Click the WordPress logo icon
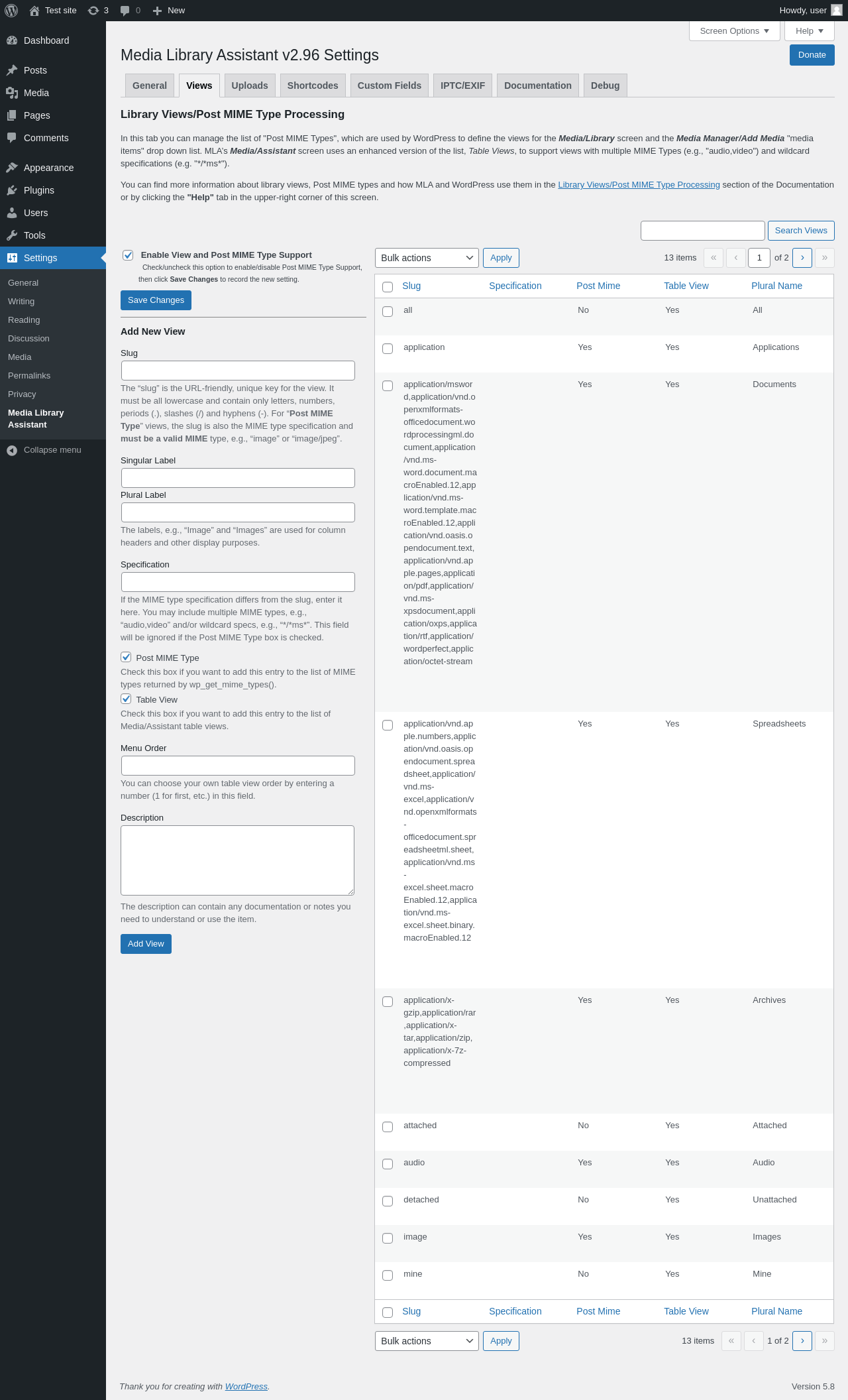 pos(11,11)
